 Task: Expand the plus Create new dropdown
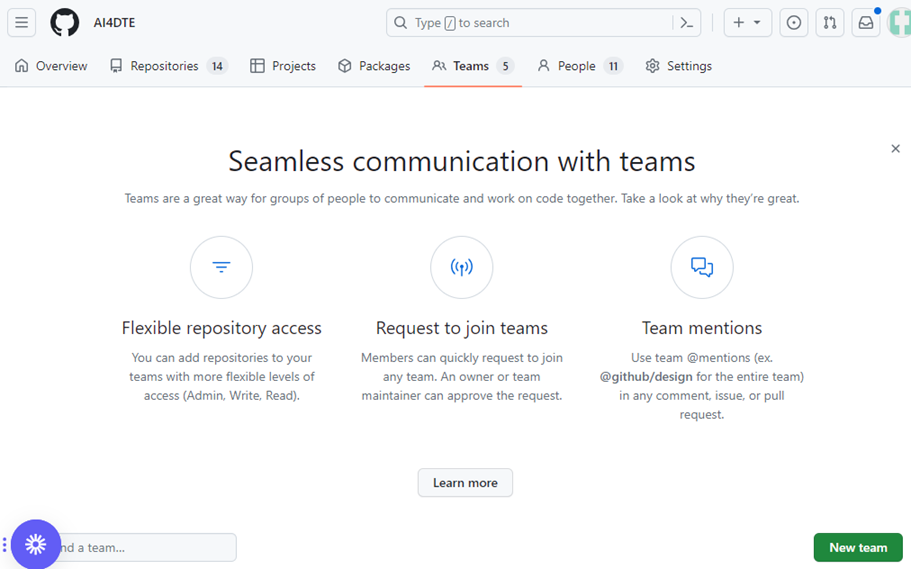[x=747, y=23]
